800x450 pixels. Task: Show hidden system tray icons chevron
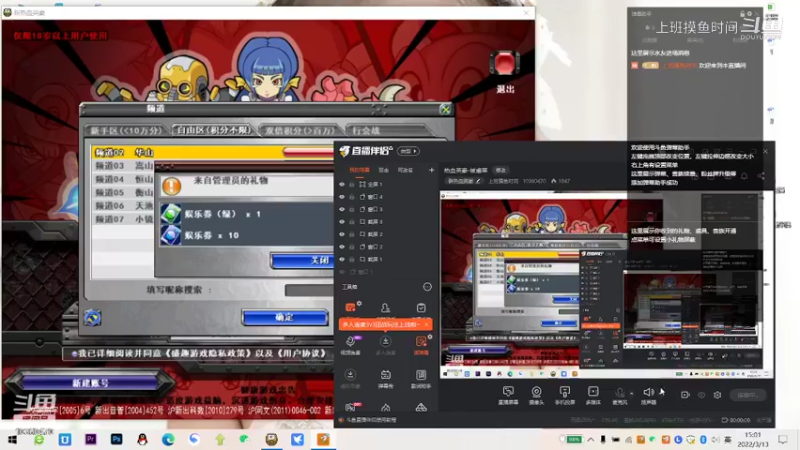[x=591, y=439]
